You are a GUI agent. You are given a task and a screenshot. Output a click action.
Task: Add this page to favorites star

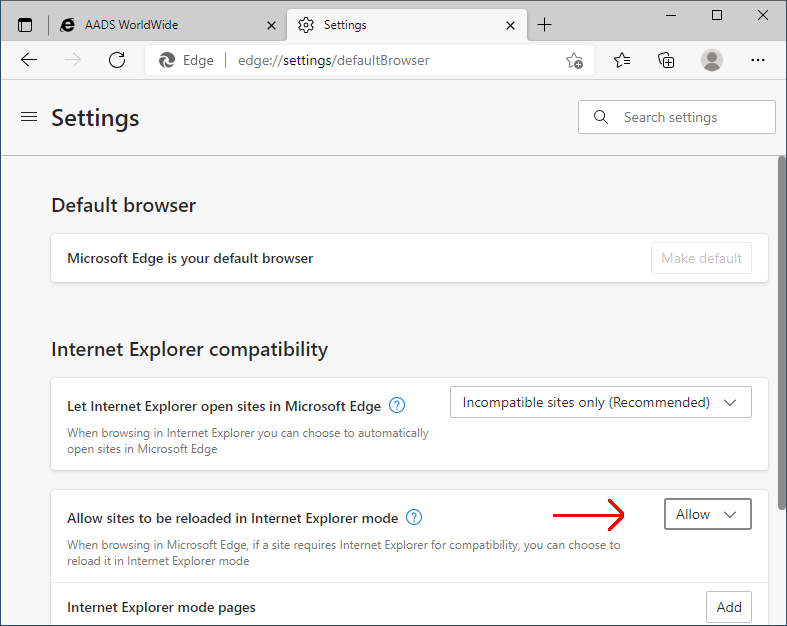coord(574,61)
